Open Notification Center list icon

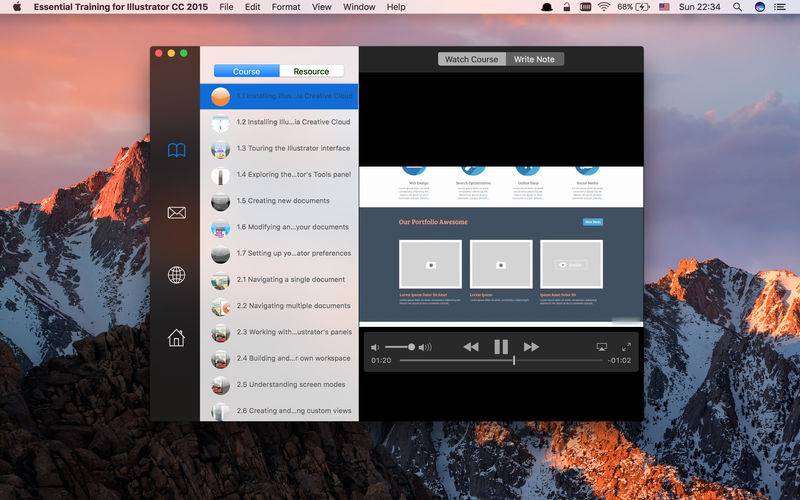coord(780,7)
